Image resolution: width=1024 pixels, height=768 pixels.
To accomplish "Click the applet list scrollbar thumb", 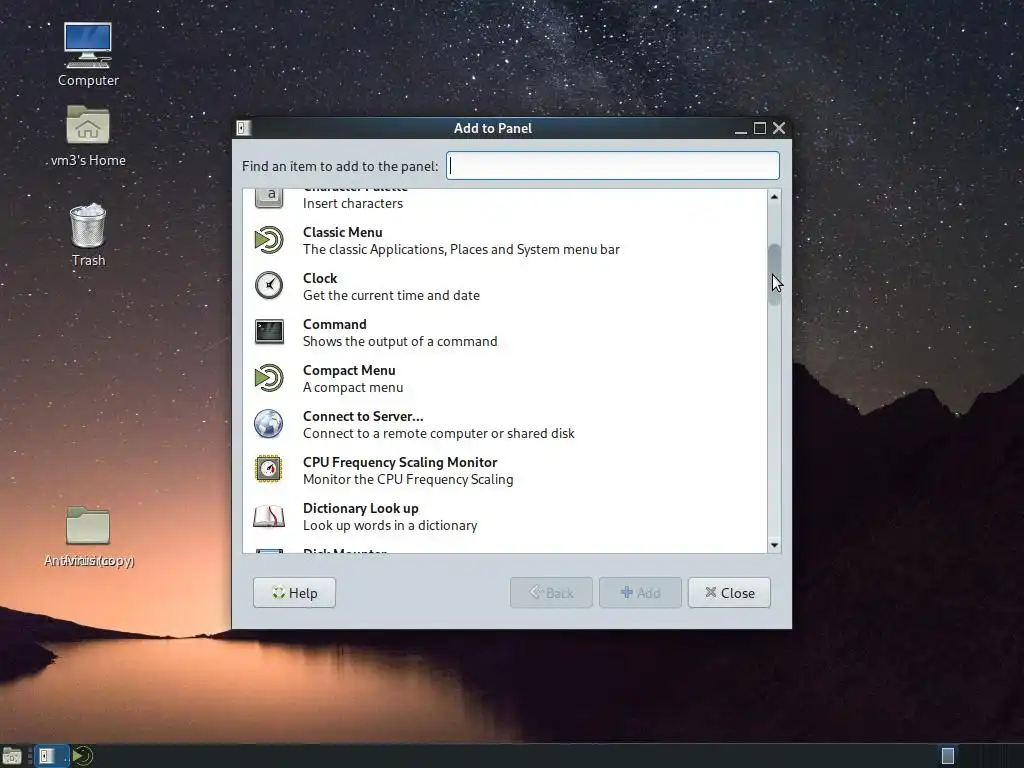I will [x=775, y=274].
